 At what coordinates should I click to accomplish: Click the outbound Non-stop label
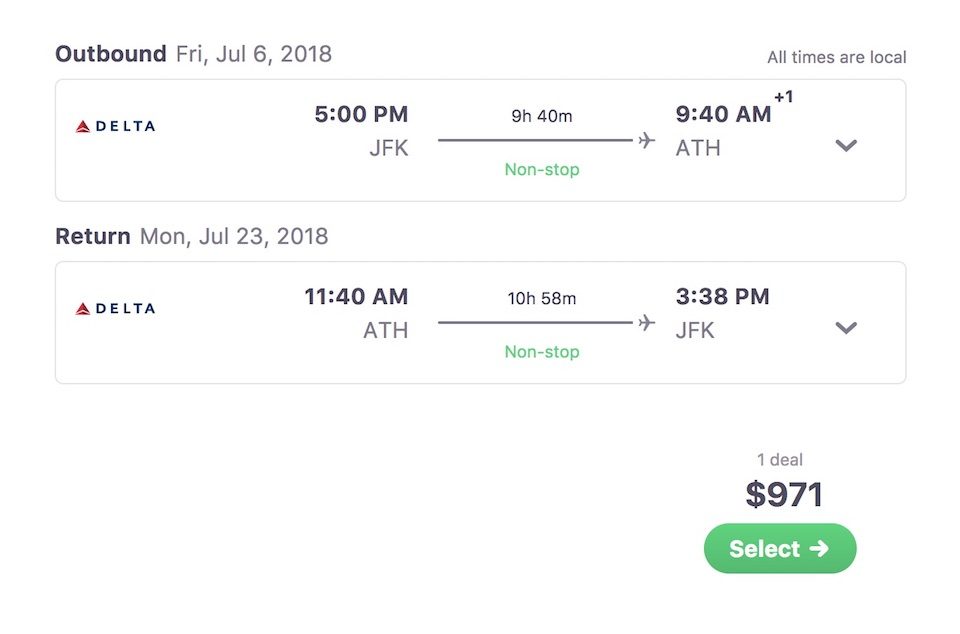pos(542,170)
